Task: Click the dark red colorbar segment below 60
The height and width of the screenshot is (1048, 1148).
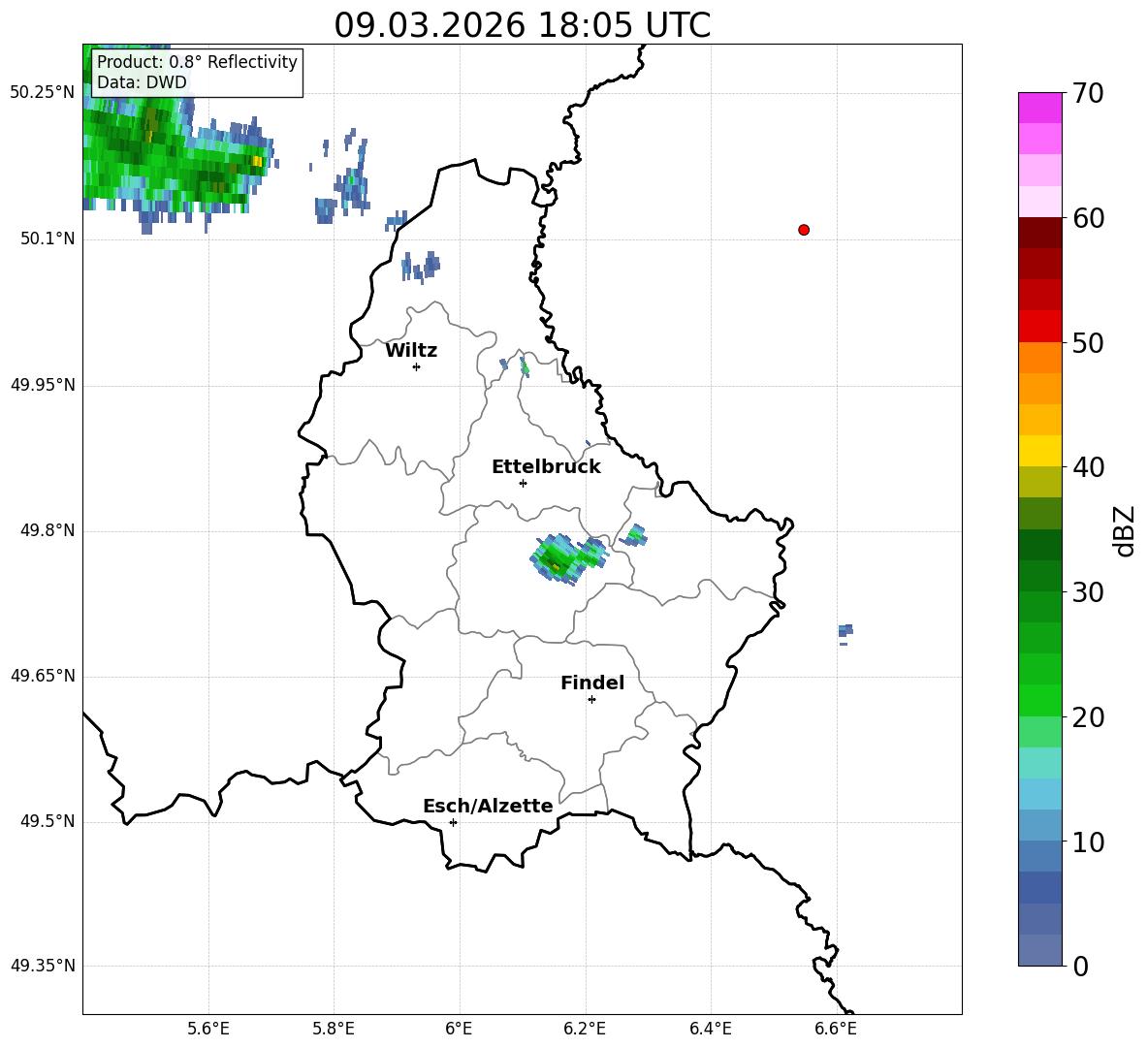Action: [1039, 233]
